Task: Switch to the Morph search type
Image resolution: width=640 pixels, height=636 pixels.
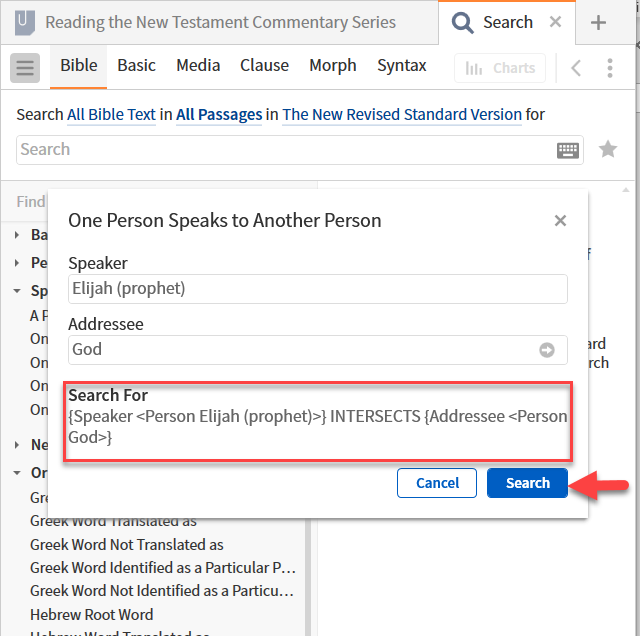Action: coord(333,65)
